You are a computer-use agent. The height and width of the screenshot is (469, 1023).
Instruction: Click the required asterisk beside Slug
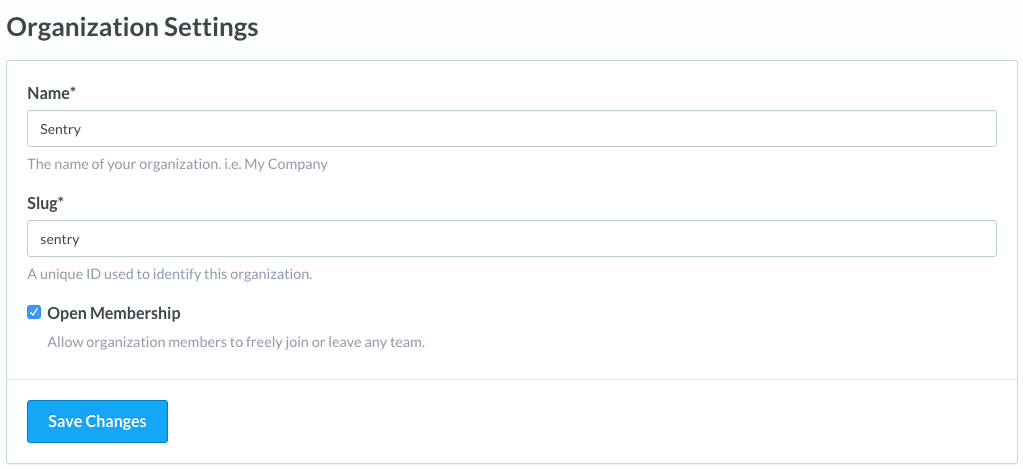click(63, 202)
